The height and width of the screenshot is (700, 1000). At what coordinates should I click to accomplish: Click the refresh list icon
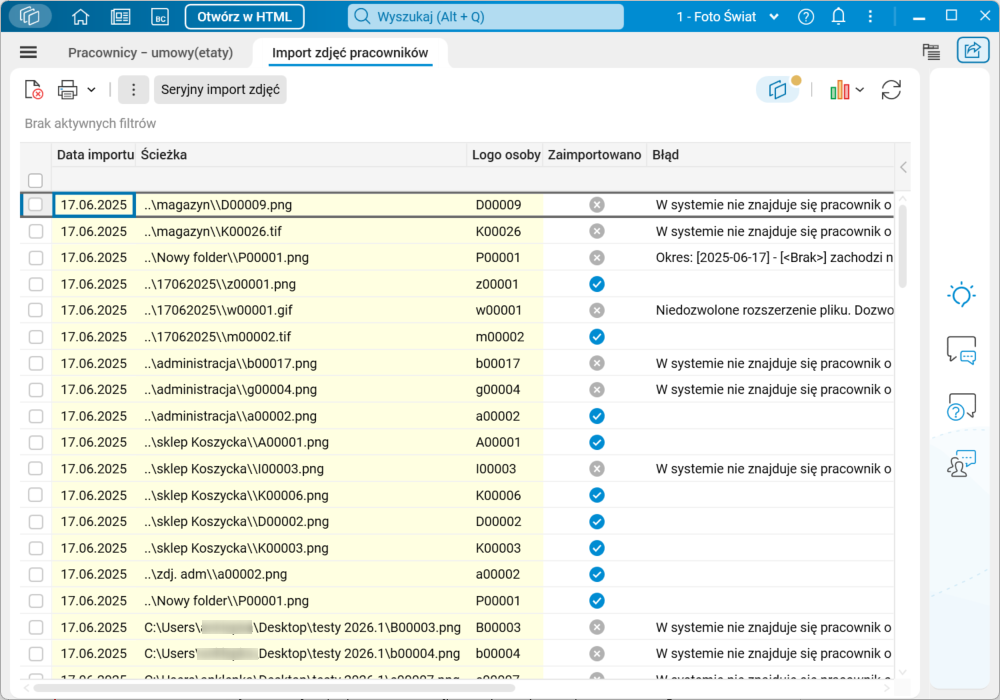point(891,90)
